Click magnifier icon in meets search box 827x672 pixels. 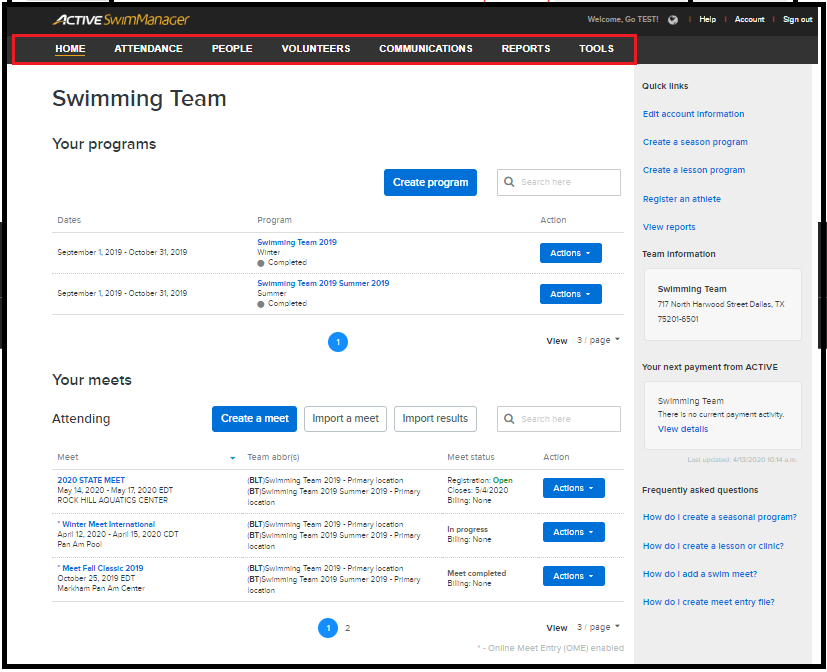510,419
